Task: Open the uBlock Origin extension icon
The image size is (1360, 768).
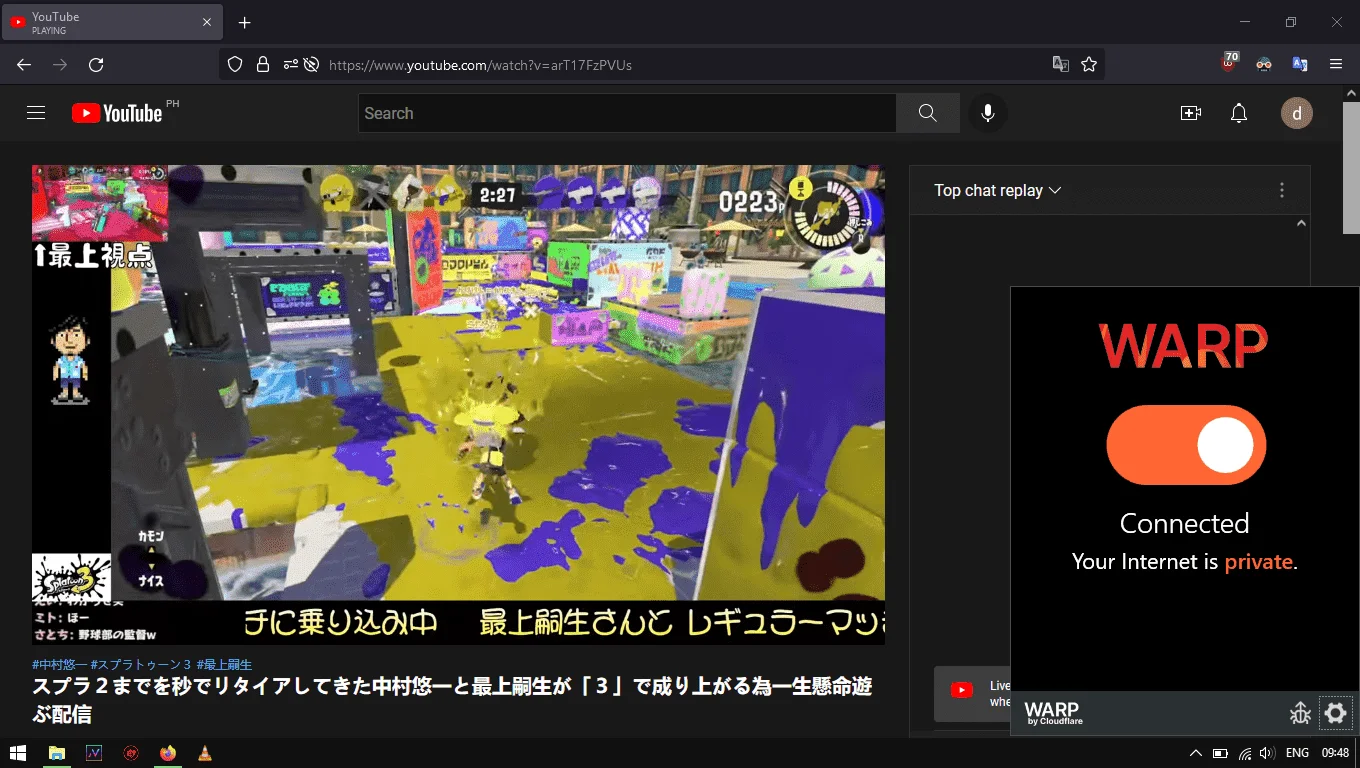Action: [x=1229, y=63]
